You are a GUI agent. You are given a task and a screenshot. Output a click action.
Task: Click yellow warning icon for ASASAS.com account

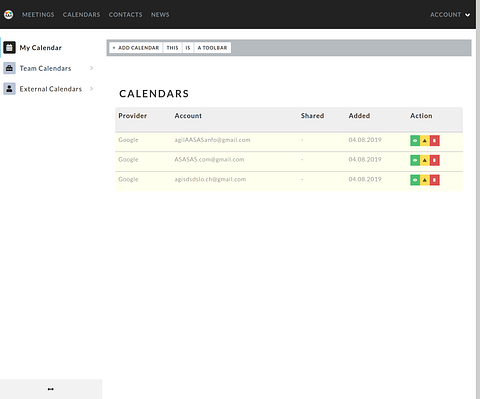pyautogui.click(x=425, y=160)
